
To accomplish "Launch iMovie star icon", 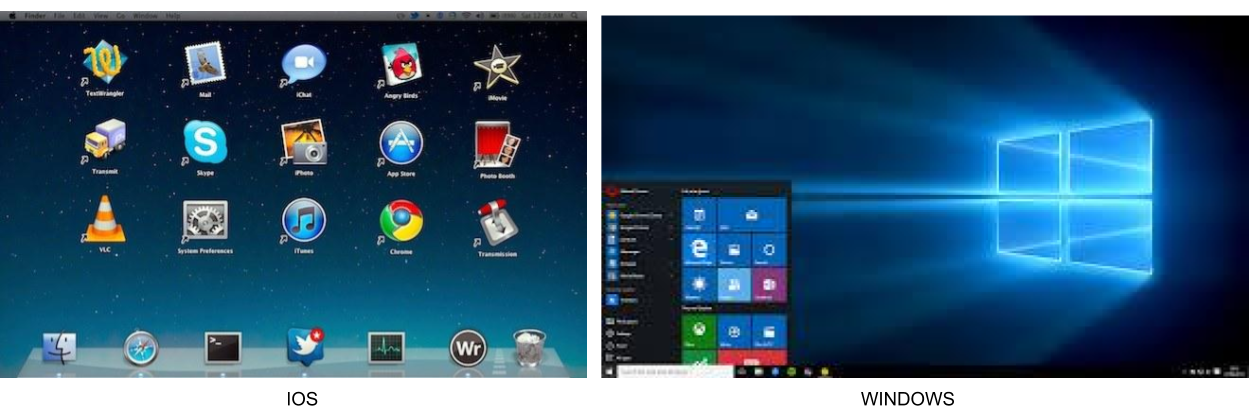I will tap(497, 66).
